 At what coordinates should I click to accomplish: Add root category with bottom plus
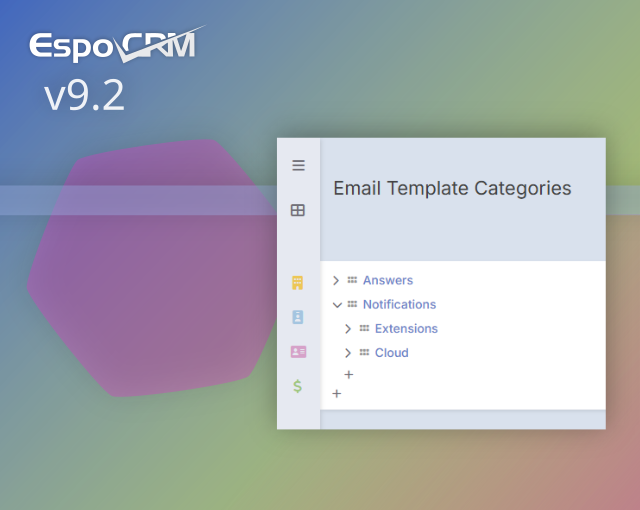click(x=337, y=394)
